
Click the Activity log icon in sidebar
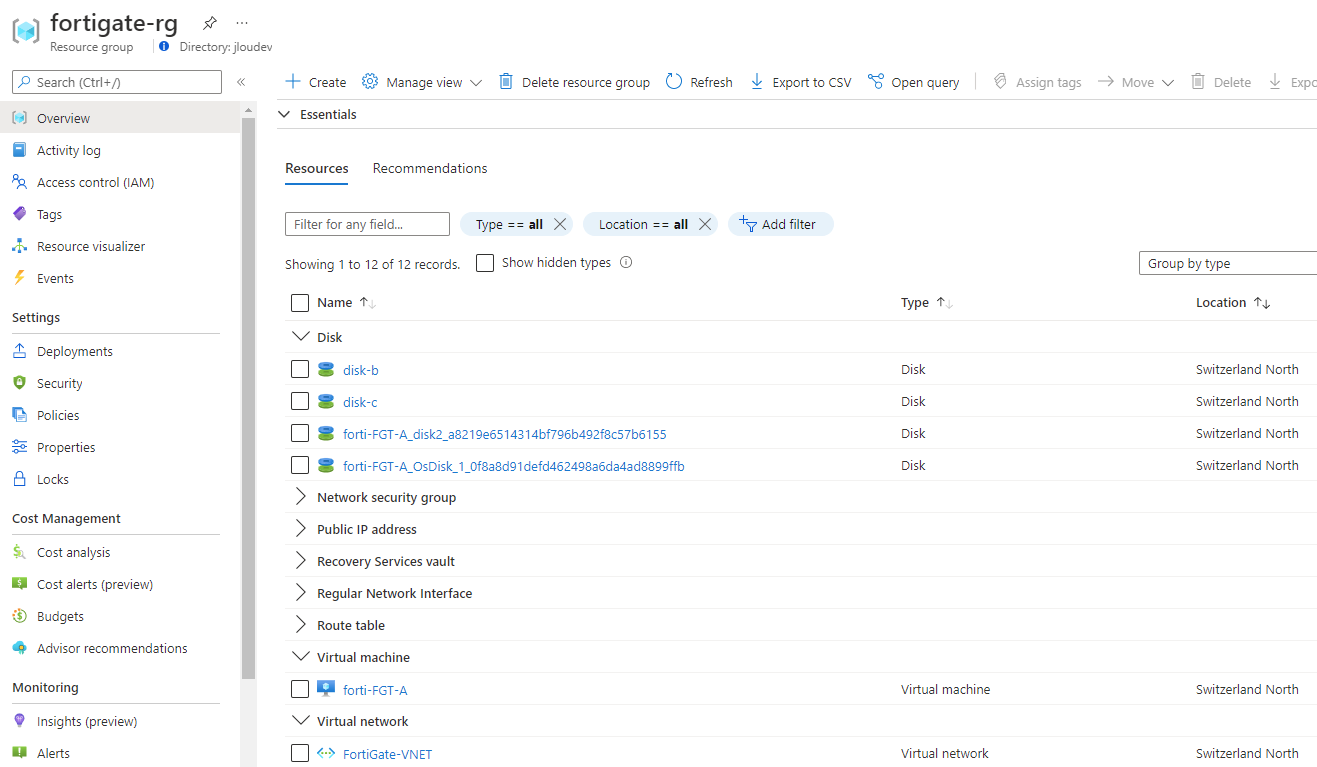point(19,150)
